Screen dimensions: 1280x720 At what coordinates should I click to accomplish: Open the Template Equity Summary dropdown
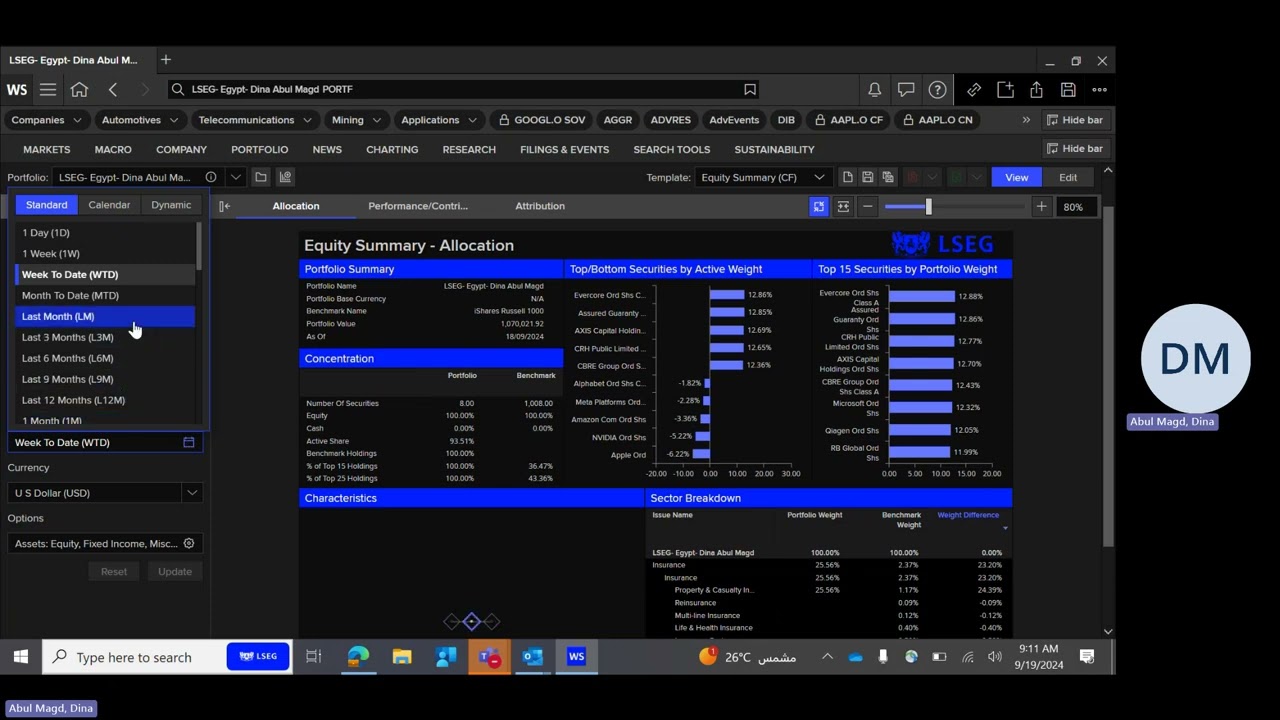tap(763, 177)
